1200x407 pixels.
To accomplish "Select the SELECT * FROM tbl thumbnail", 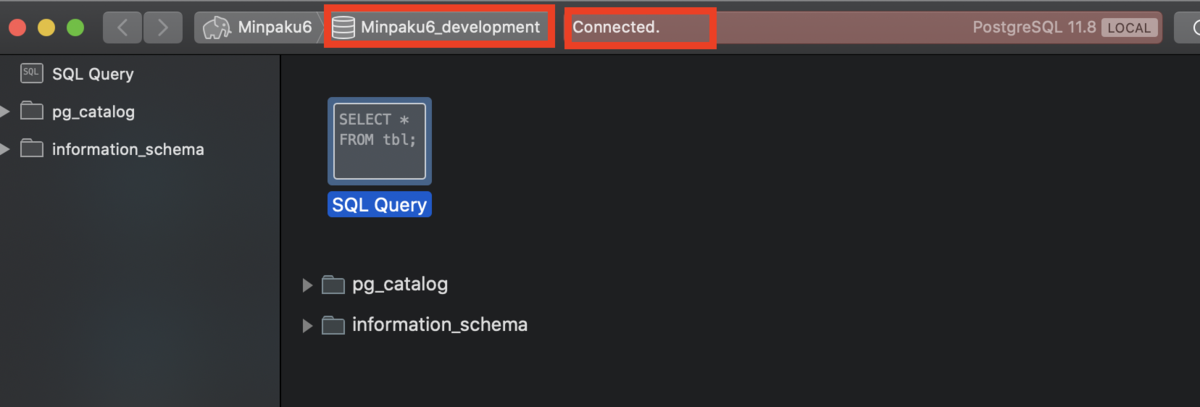I will (x=380, y=140).
